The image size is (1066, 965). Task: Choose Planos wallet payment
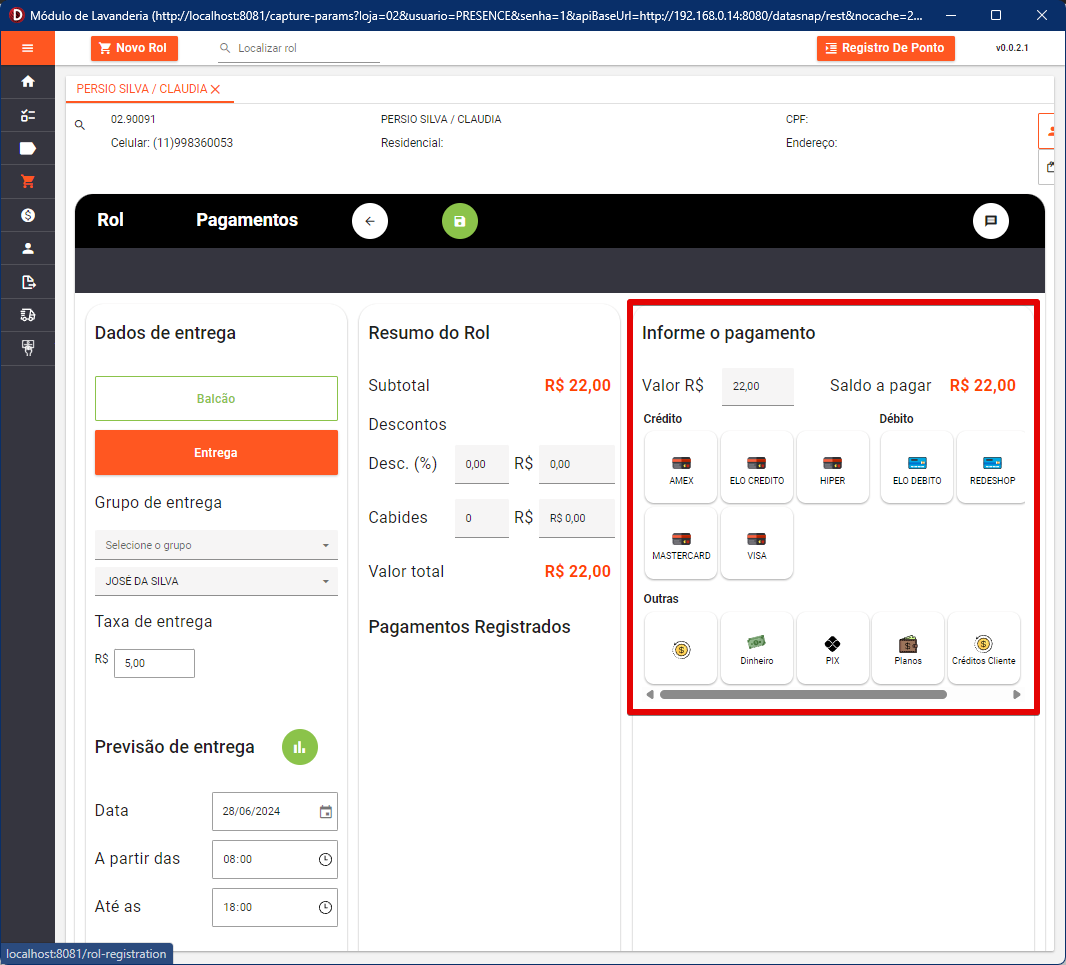(x=908, y=649)
